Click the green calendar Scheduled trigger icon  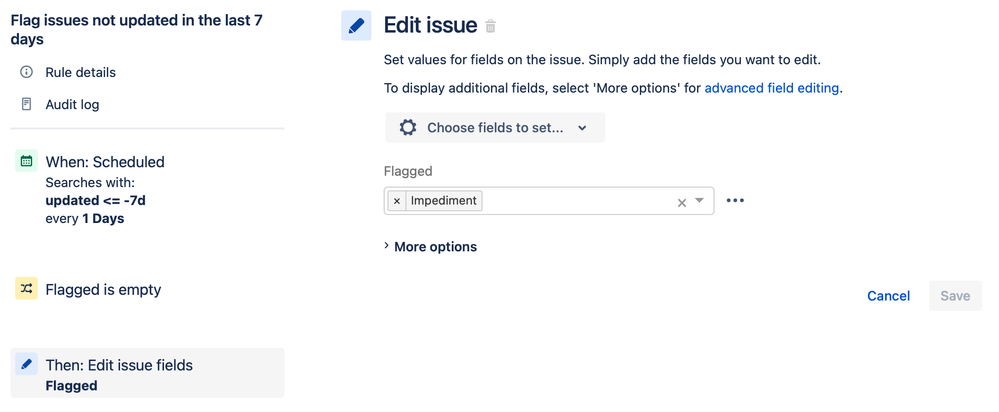tap(26, 161)
